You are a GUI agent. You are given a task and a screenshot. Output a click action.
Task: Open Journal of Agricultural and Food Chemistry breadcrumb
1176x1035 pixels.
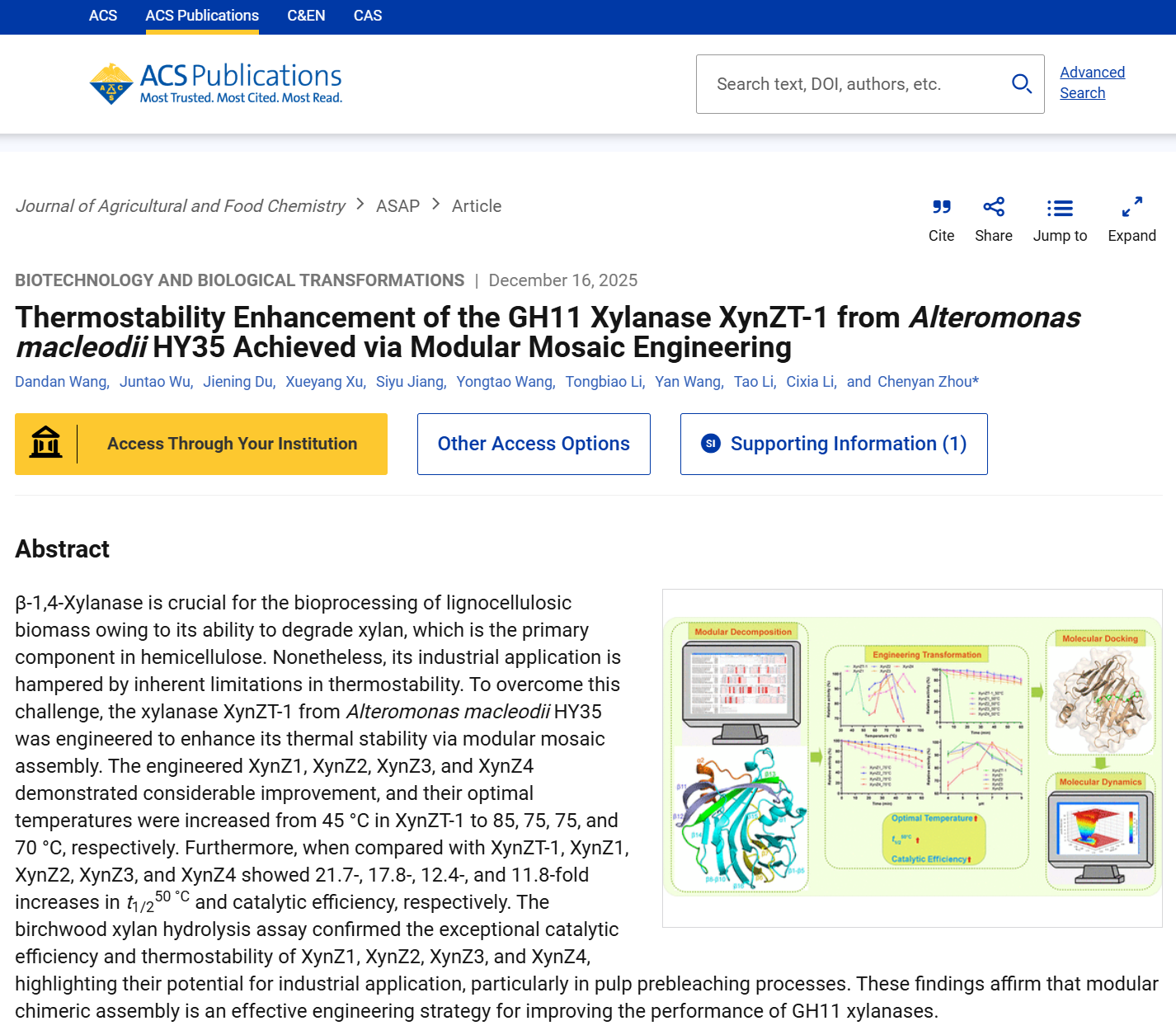pyautogui.click(x=181, y=206)
